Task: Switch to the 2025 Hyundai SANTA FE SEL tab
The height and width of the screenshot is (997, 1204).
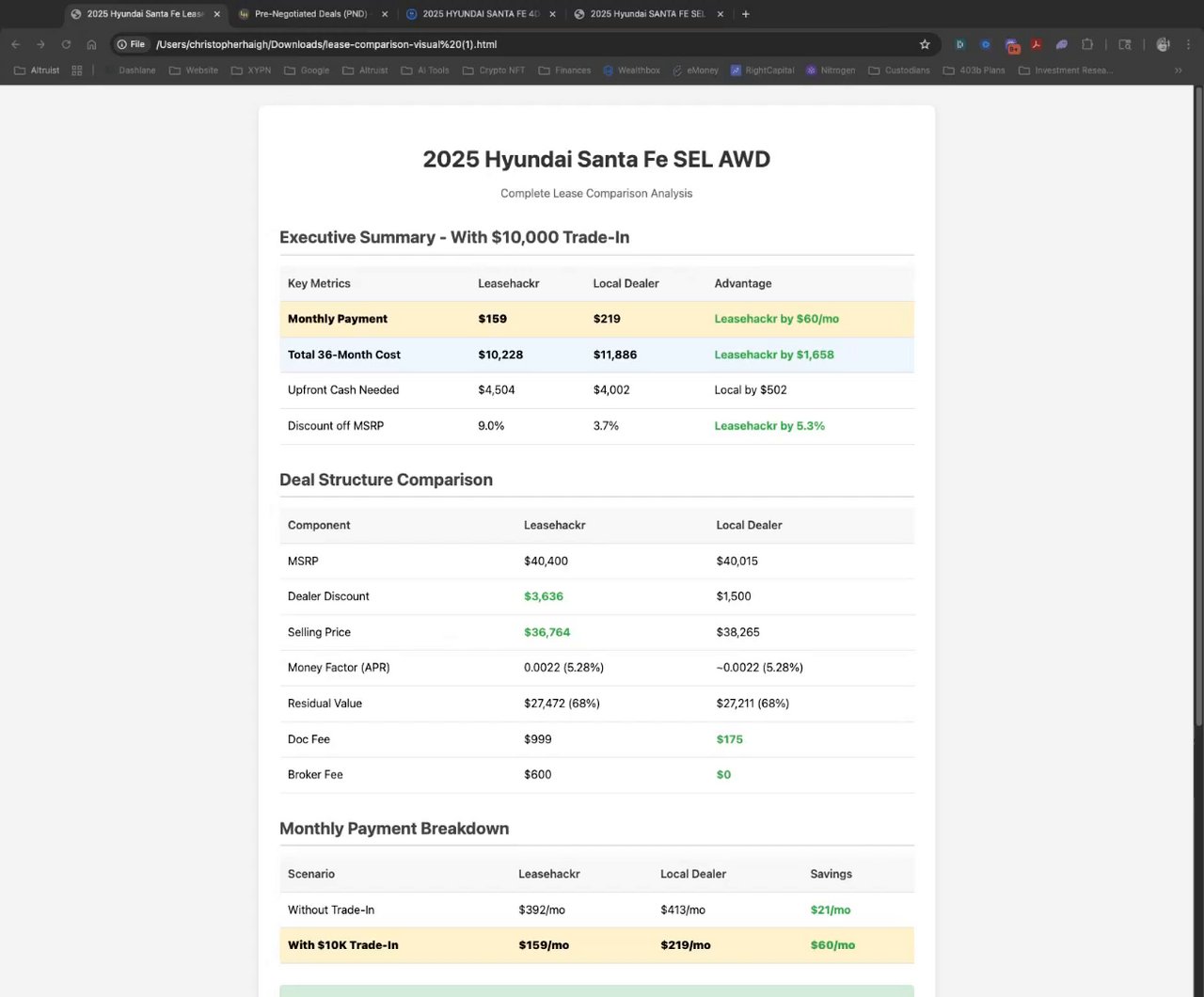Action: (647, 14)
